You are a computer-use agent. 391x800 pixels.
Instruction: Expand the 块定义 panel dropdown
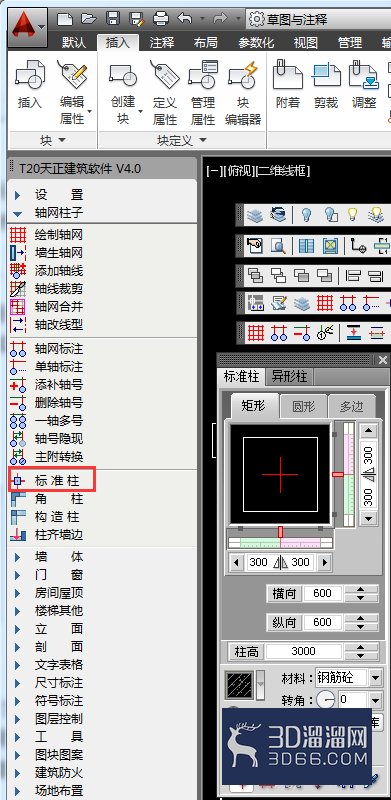182,140
